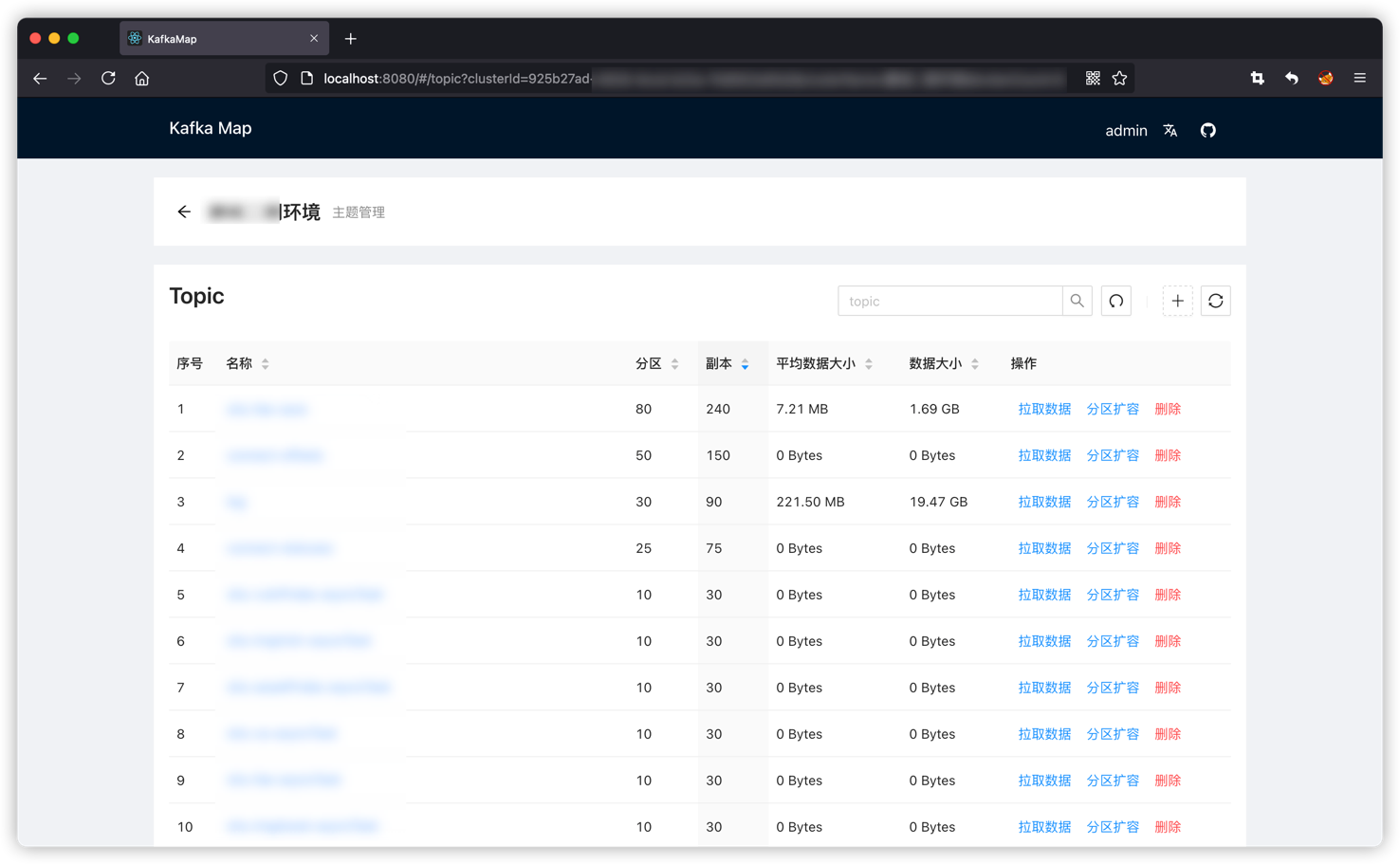Click inside the topic search input field
Image resolution: width=1400 pixels, height=864 pixels.
pyautogui.click(x=949, y=301)
